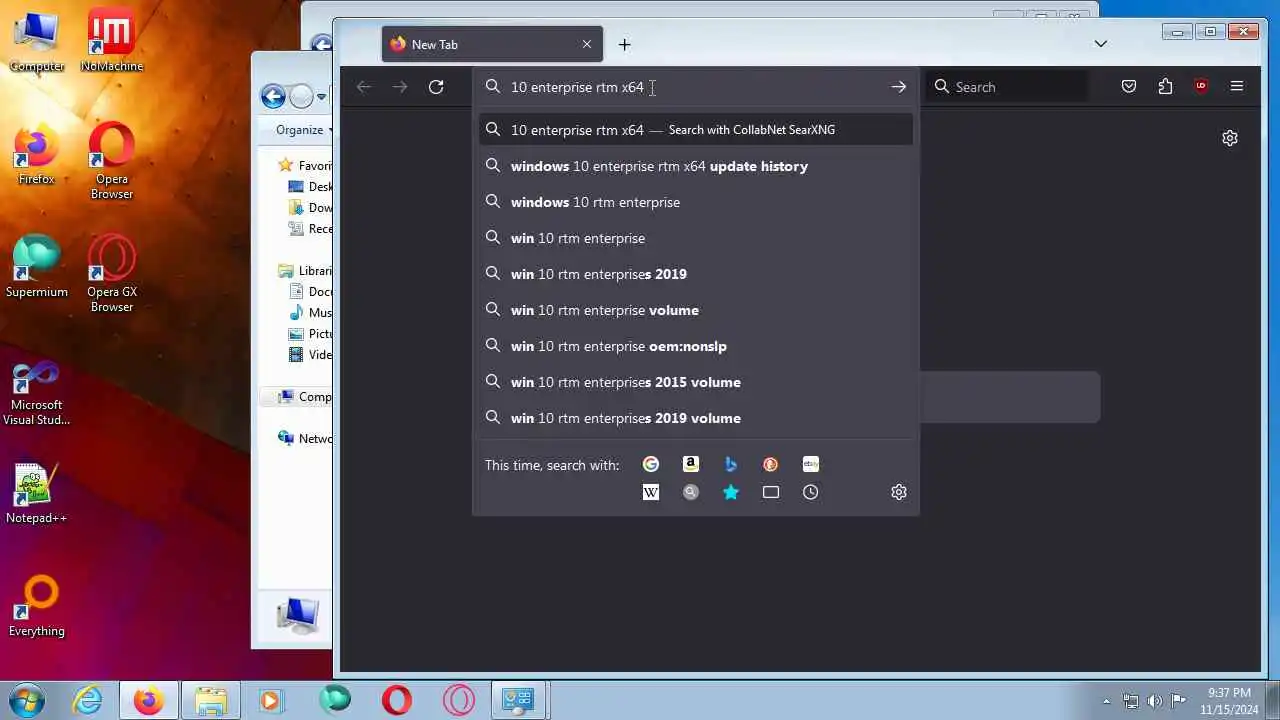
Task: Select the New Tab browser tab
Action: 492,44
